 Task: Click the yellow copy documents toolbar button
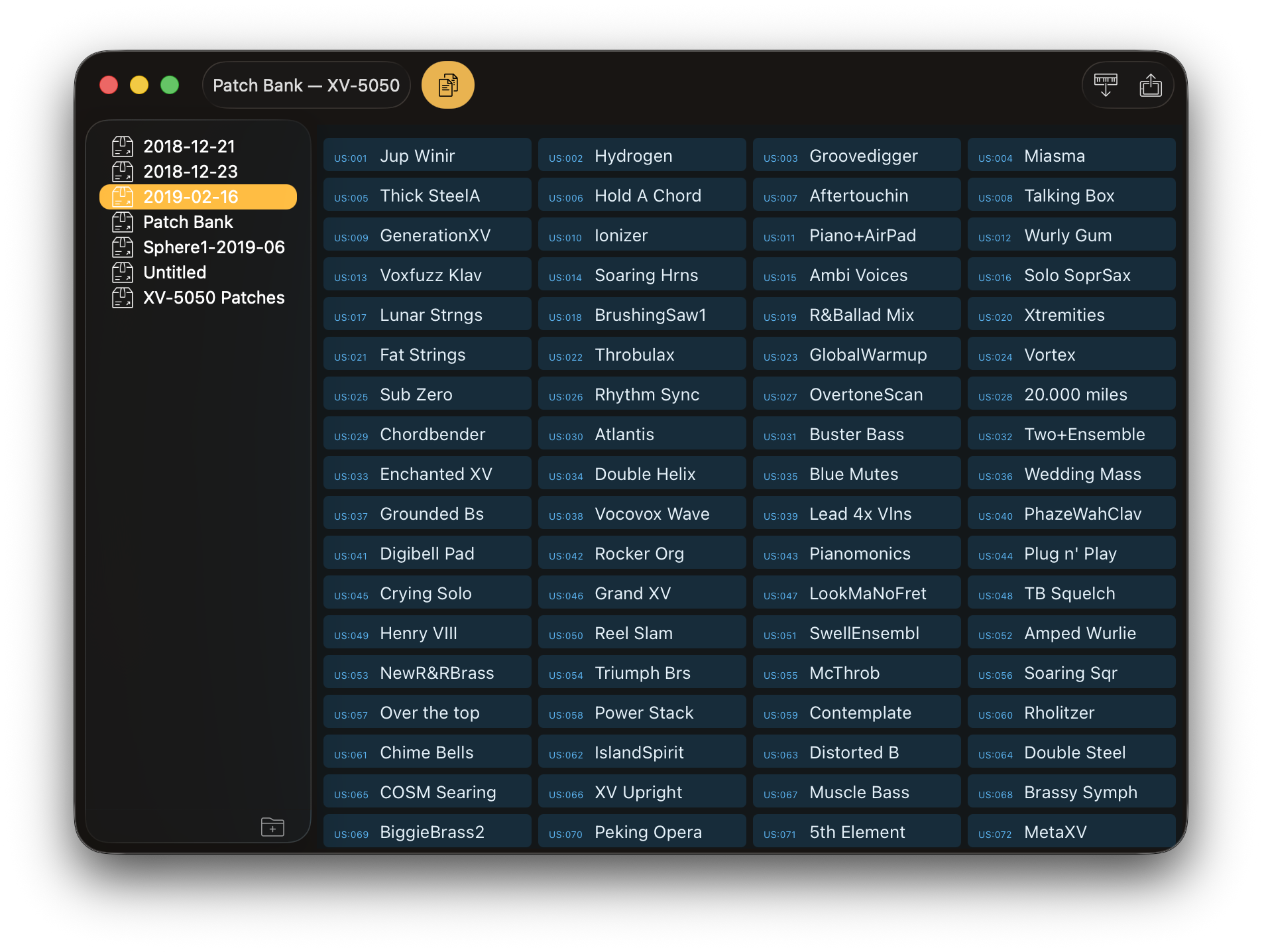[x=448, y=85]
